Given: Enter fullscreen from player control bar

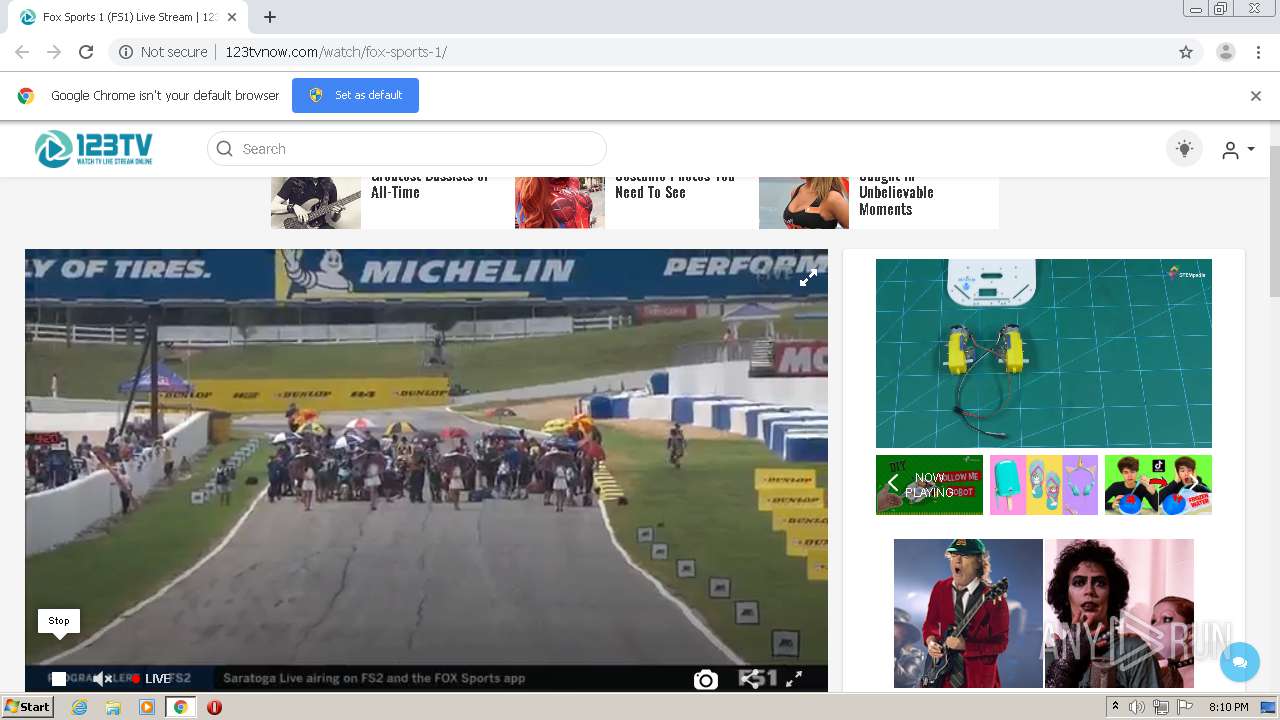Looking at the screenshot, I should 794,679.
